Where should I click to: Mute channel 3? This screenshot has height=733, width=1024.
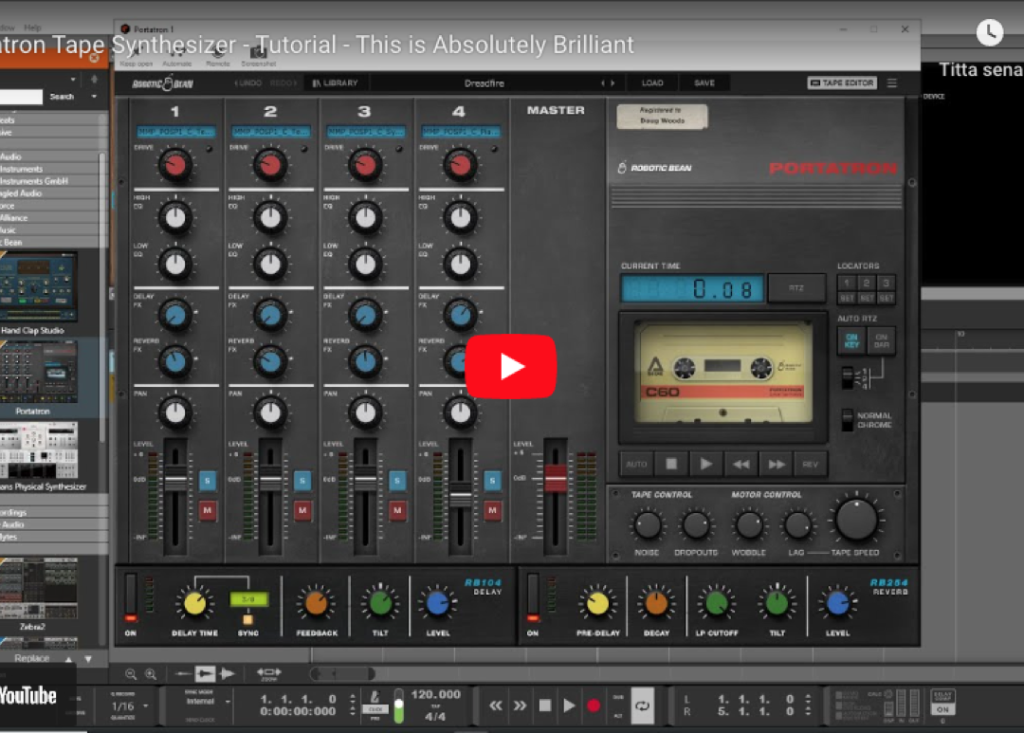click(397, 510)
